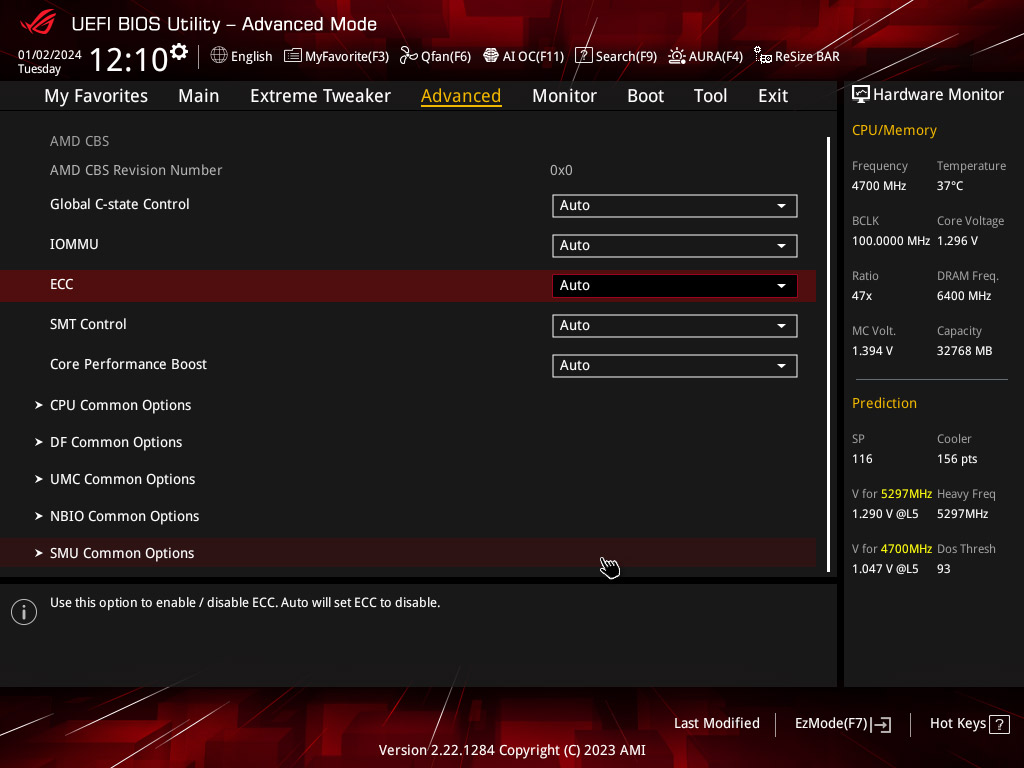Launch AI OC(F11) icon

click(x=490, y=56)
